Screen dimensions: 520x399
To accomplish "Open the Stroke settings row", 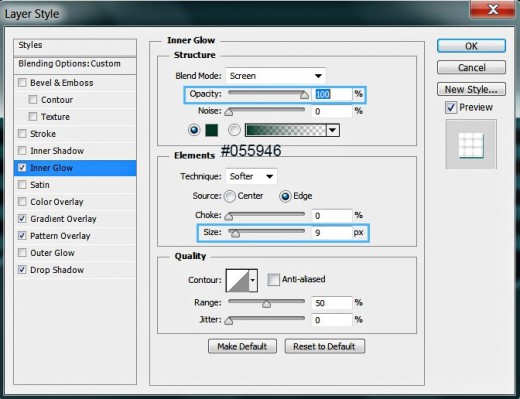I will (x=75, y=134).
